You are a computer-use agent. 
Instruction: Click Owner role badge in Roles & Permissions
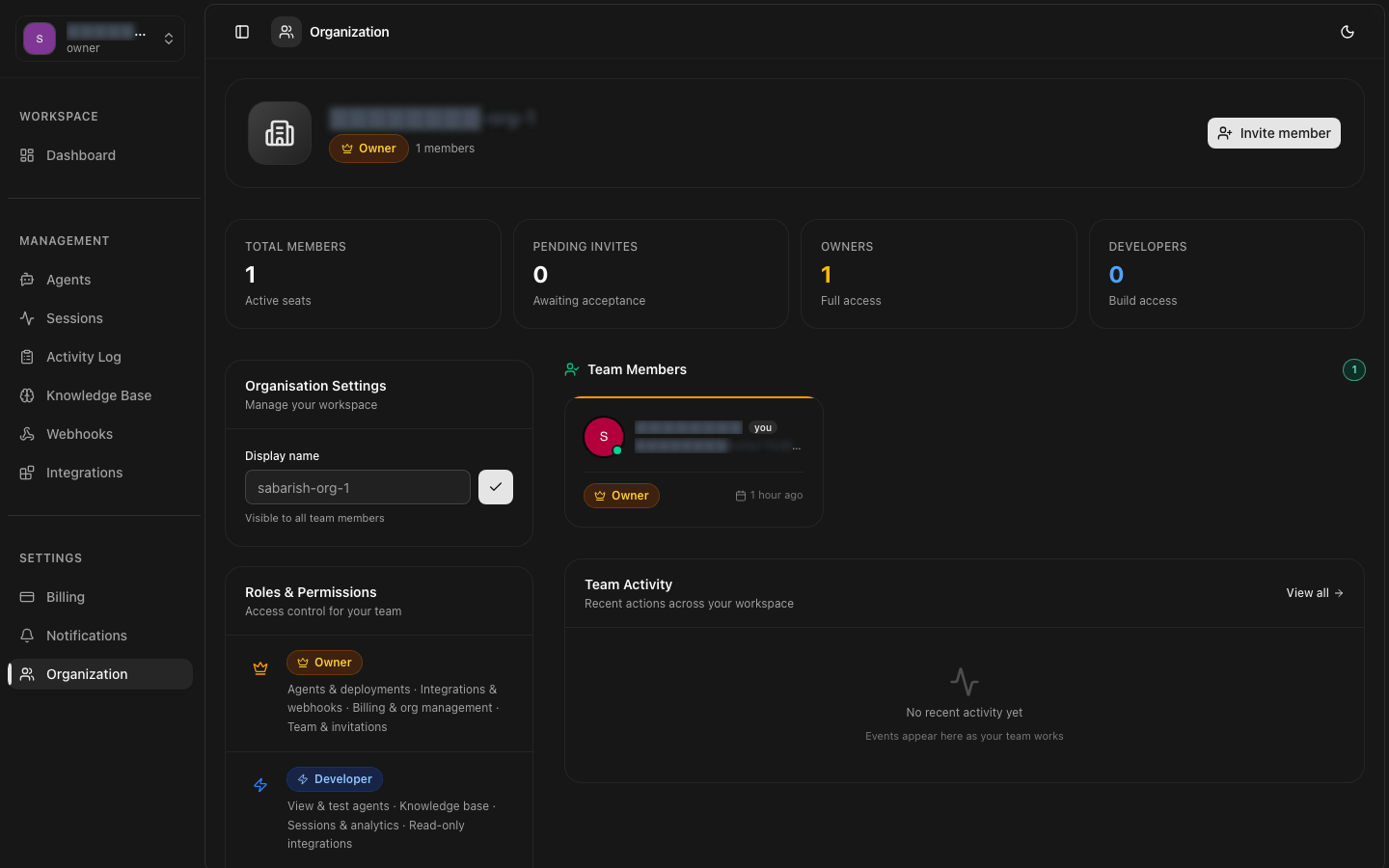coord(324,663)
